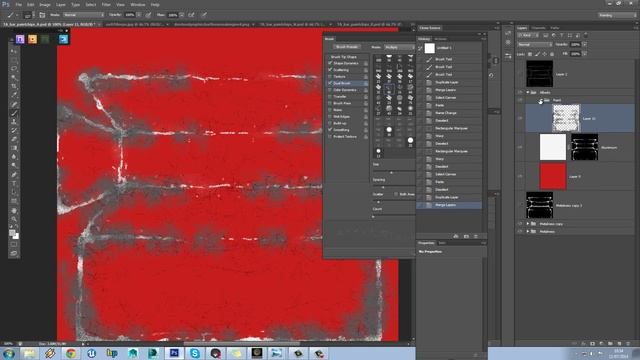
Task: Open the Window menu
Action: click(138, 4)
